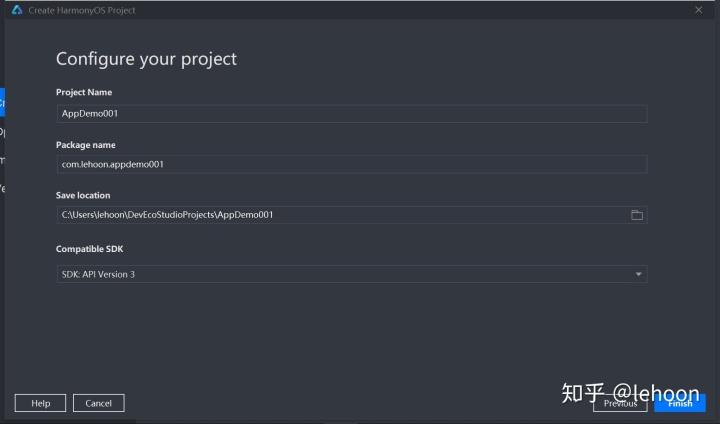Click the "Project Name" label
Viewport: 720px width, 424px height.
(x=84, y=92)
